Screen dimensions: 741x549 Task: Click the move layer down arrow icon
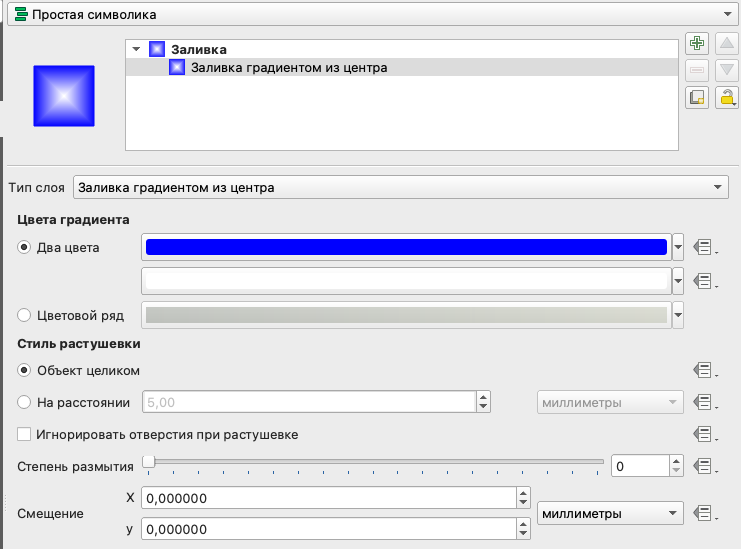727,70
